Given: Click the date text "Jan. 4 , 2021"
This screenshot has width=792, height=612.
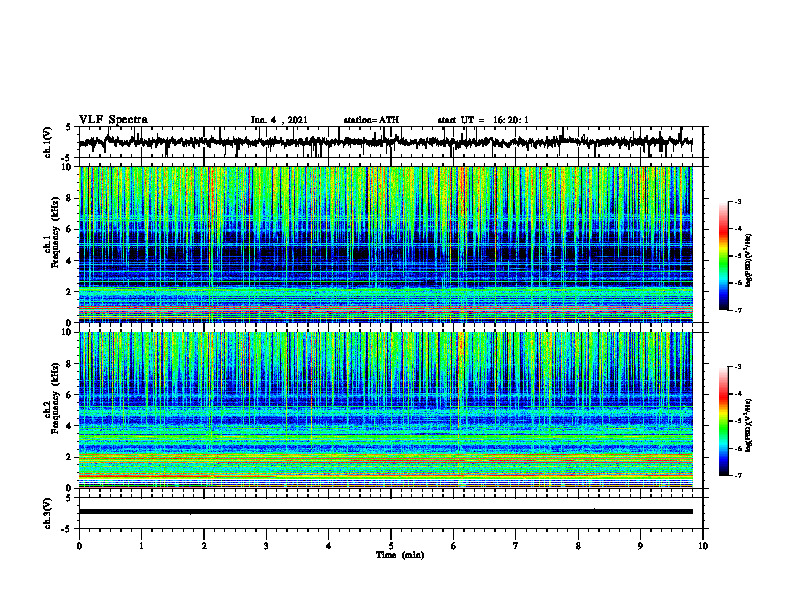Looking at the screenshot, I should click(x=279, y=120).
